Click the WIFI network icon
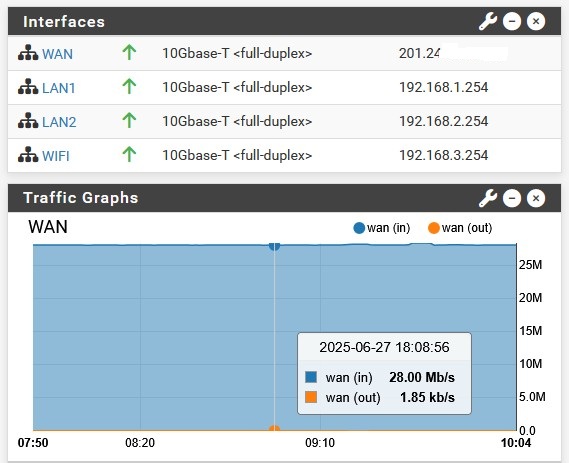The width and height of the screenshot is (569, 463). click(28, 154)
